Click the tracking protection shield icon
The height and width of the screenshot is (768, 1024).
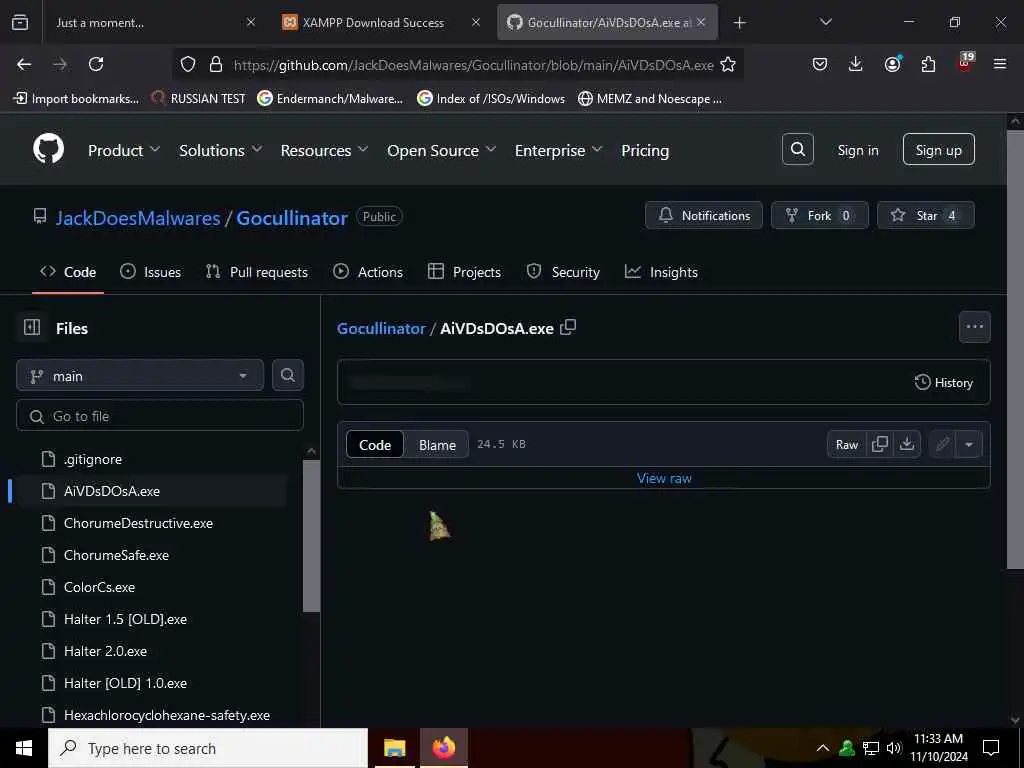coord(188,65)
